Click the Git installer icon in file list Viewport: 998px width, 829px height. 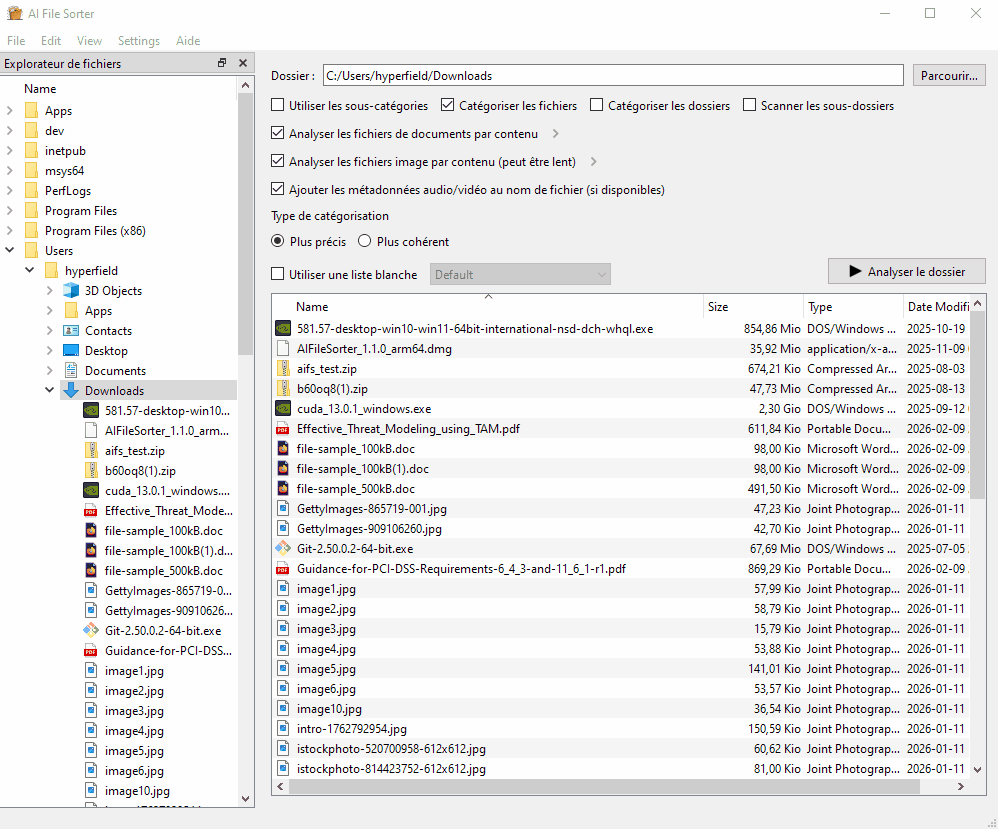[x=282, y=548]
